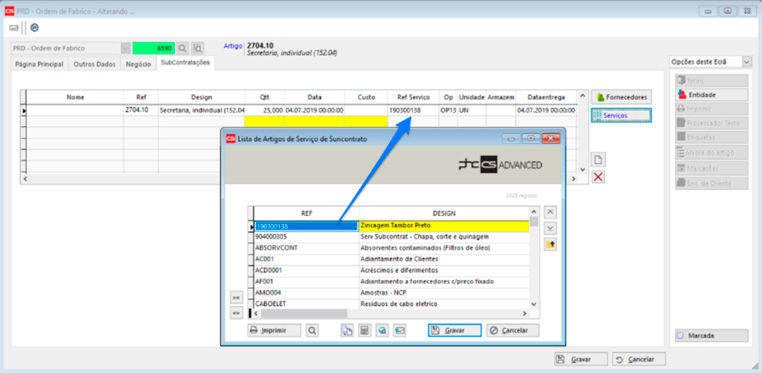Click the main grid vertical scrollbar down arrow
762x373 pixels.
point(583,170)
